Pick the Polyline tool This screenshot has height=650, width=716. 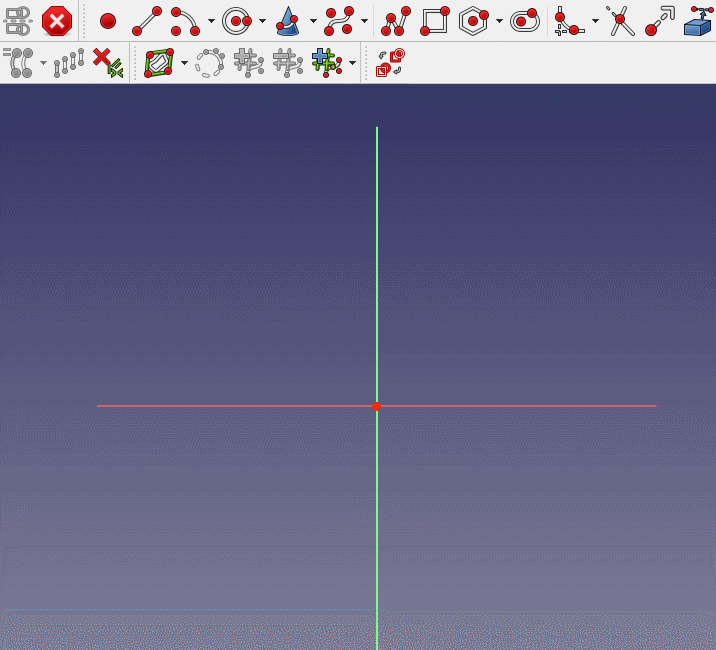pos(395,21)
